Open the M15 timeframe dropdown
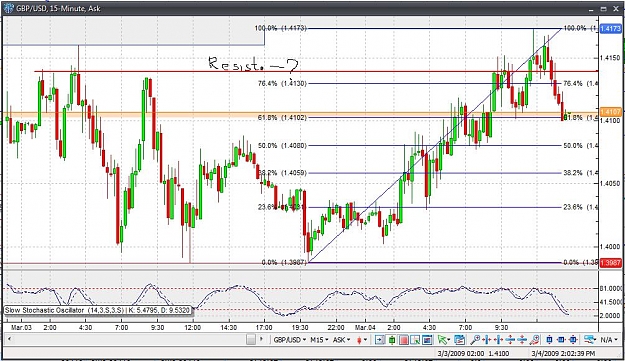The height and width of the screenshot is (361, 625). pyautogui.click(x=319, y=340)
